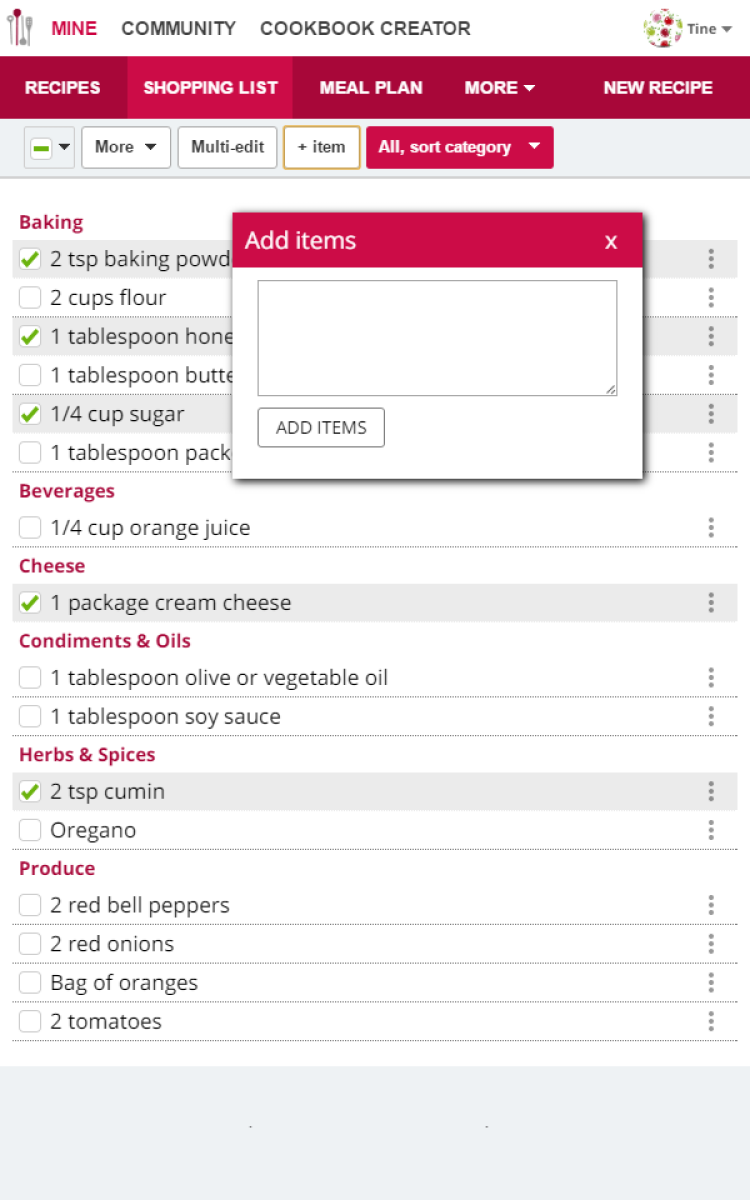
Task: Tick the Oregano checkbox
Action: [x=30, y=831]
